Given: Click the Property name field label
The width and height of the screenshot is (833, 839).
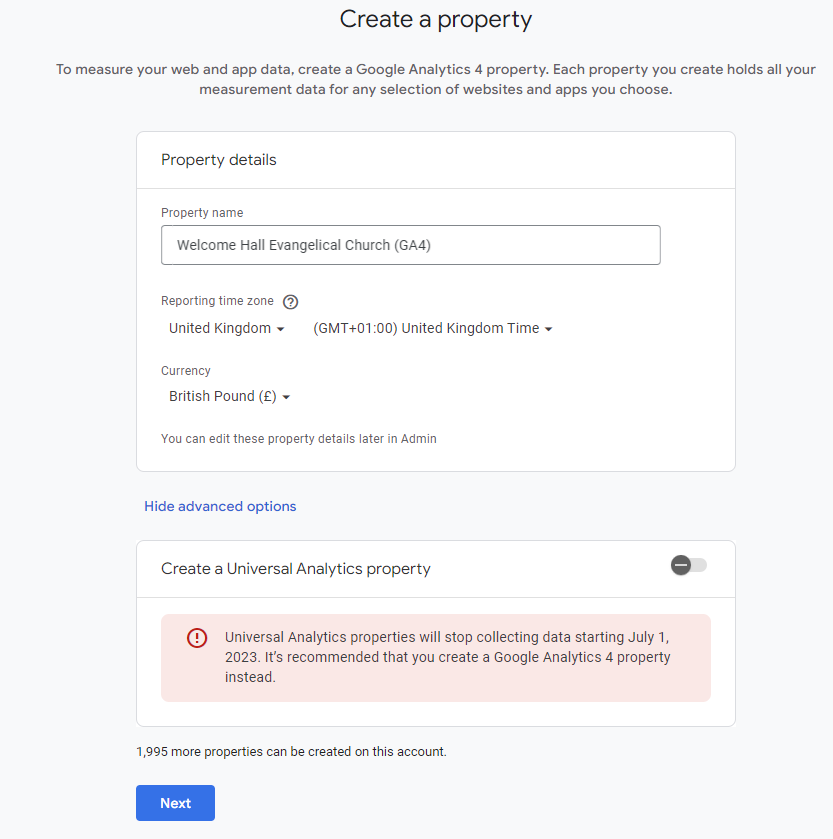Looking at the screenshot, I should pyautogui.click(x=202, y=212).
